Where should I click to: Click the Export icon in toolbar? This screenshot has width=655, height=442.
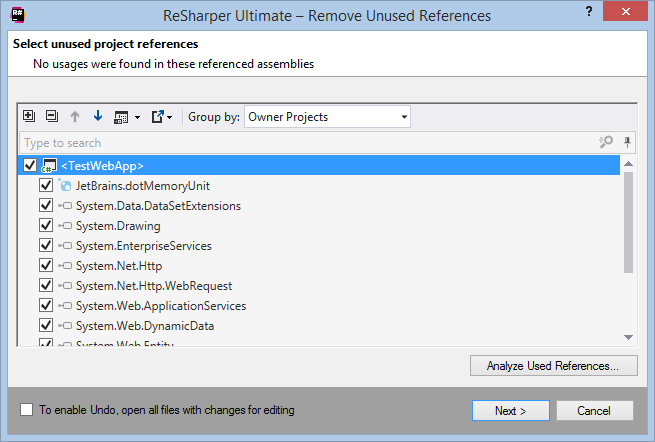[x=157, y=117]
